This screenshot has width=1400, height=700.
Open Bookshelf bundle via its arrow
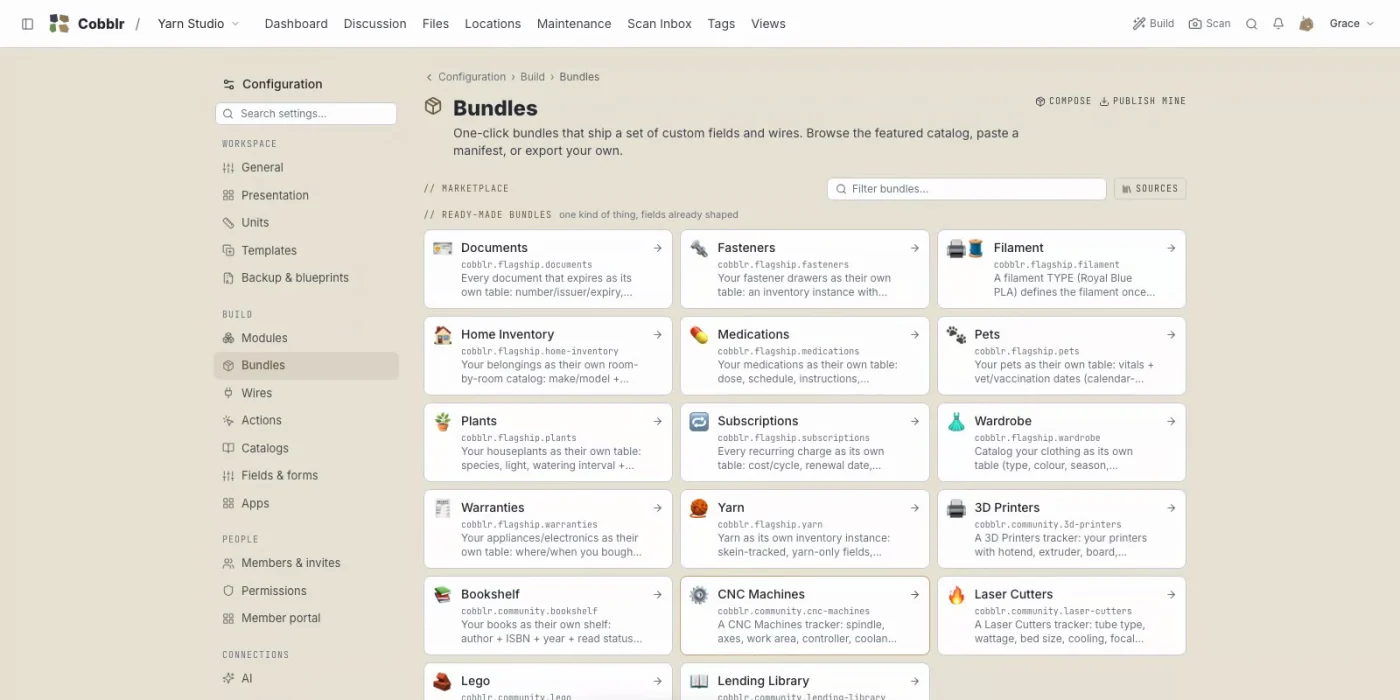pos(658,595)
